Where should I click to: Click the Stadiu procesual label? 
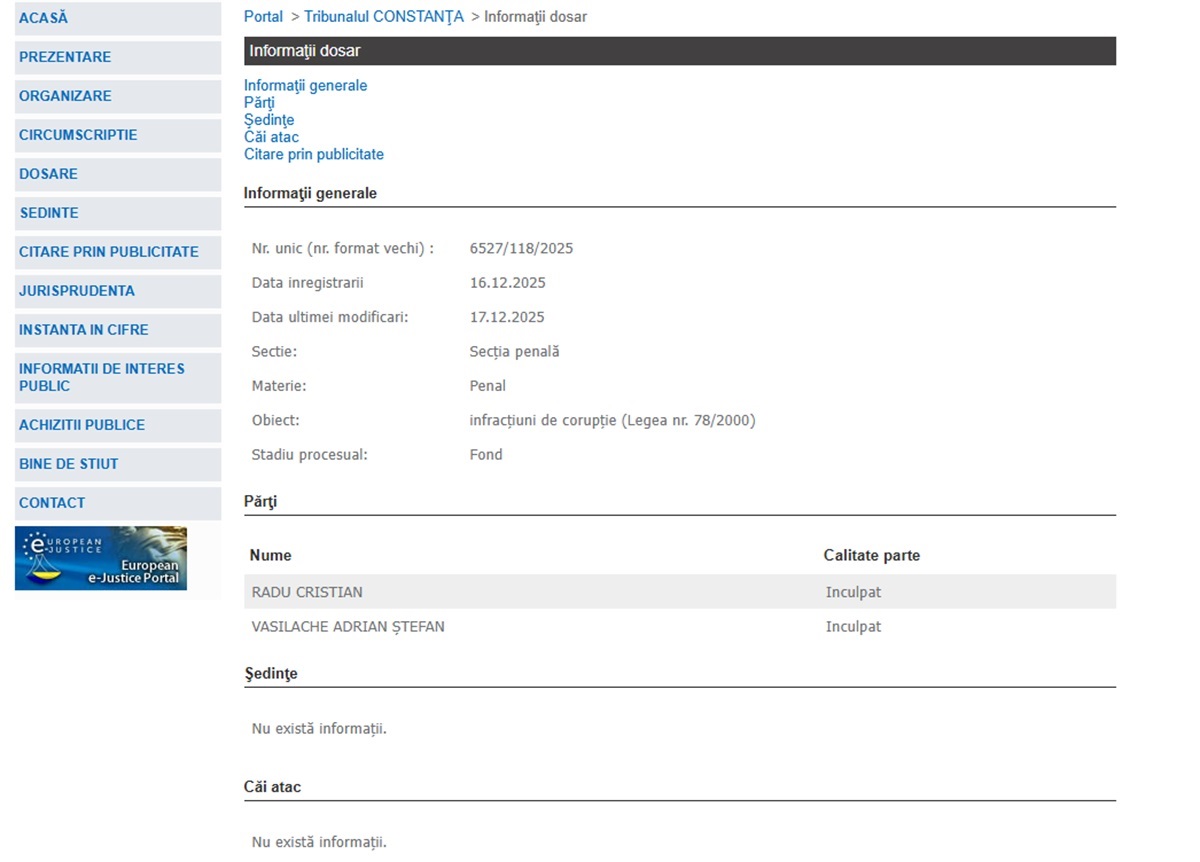[310, 455]
